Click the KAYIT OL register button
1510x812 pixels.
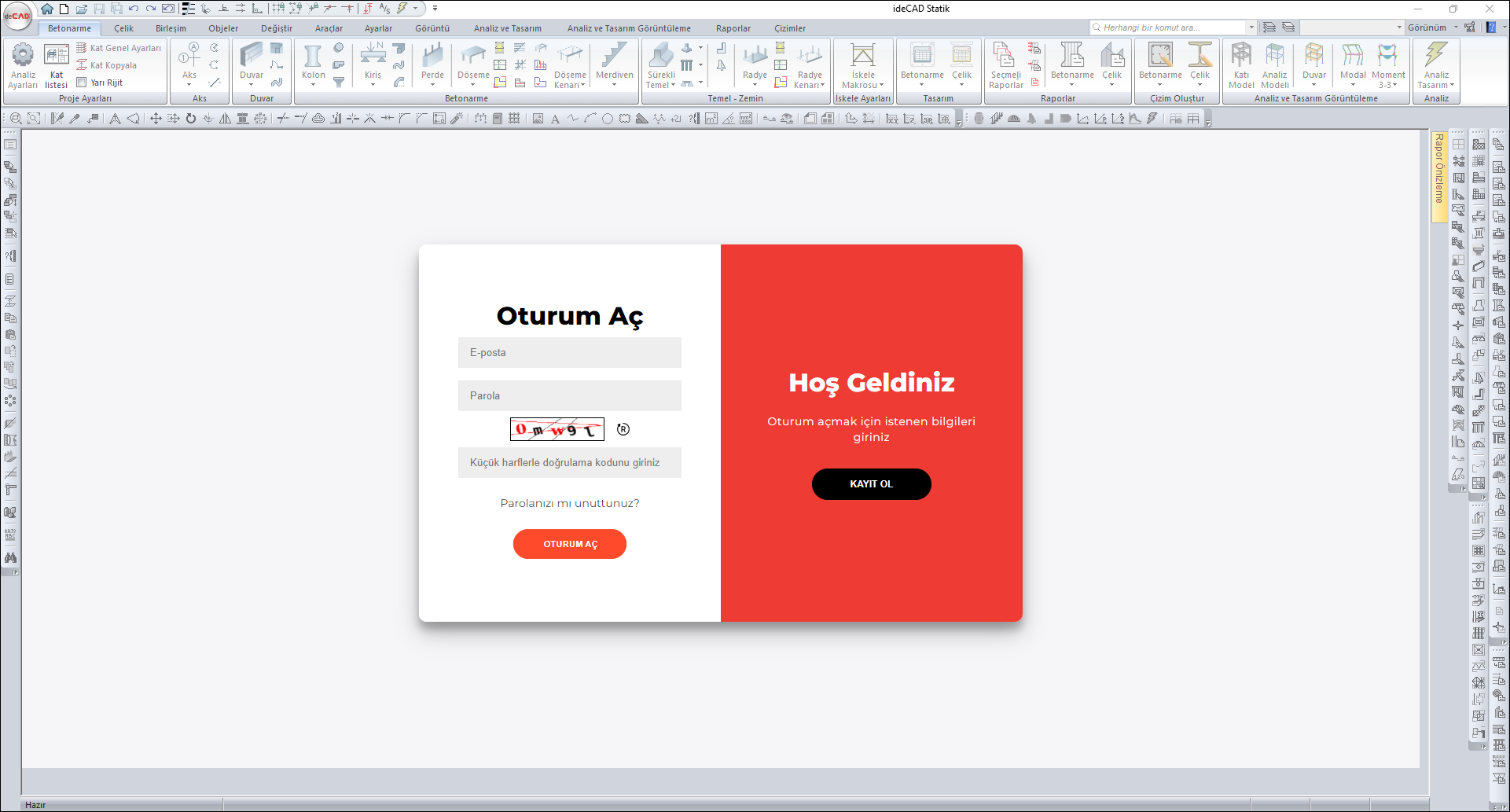tap(871, 484)
